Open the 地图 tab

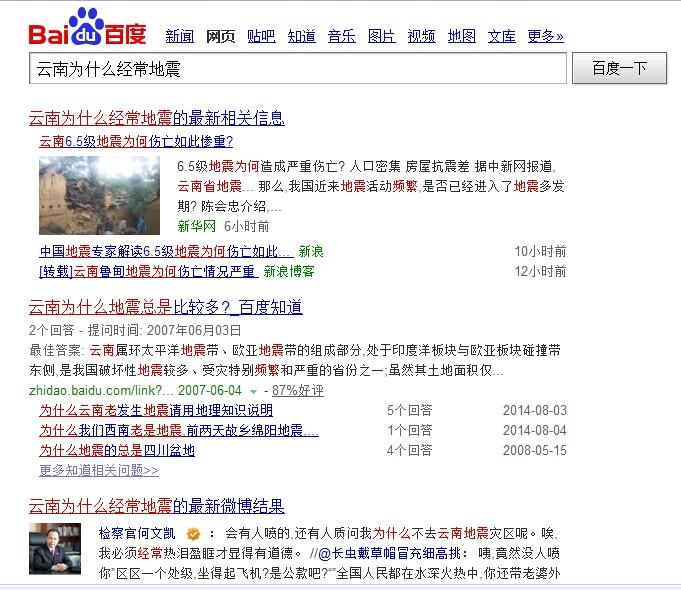[x=462, y=36]
